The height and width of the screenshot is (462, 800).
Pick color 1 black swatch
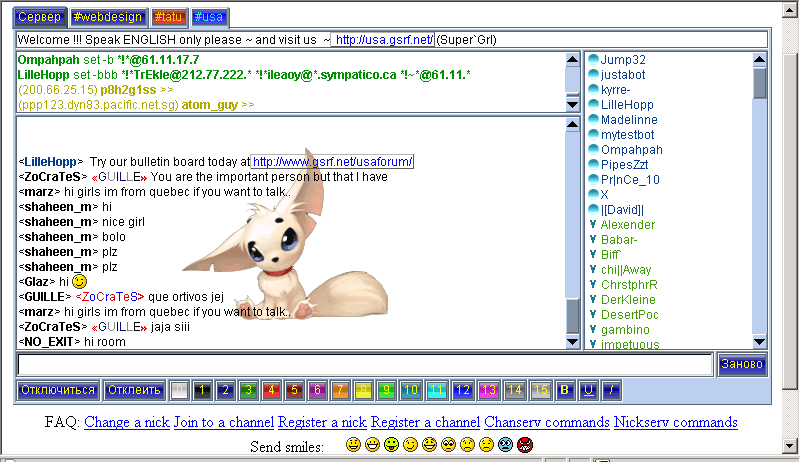coord(202,390)
